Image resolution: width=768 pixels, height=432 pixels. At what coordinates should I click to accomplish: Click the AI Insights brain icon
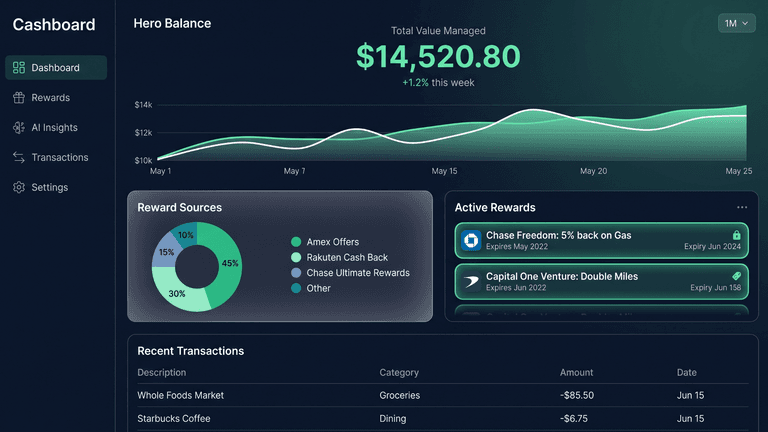[x=19, y=127]
